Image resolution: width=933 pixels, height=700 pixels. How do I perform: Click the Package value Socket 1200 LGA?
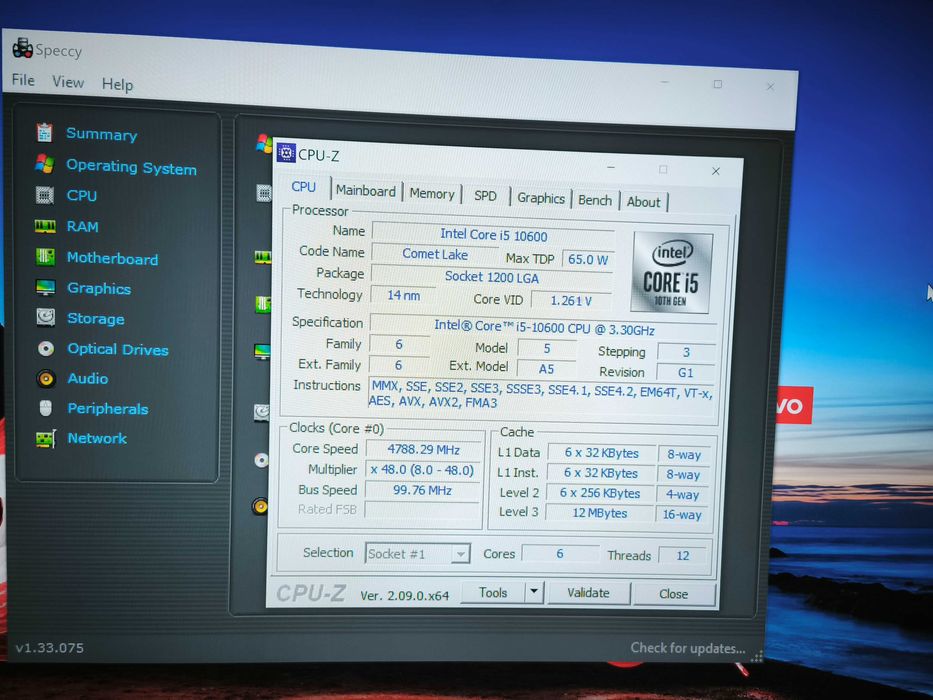(x=491, y=277)
